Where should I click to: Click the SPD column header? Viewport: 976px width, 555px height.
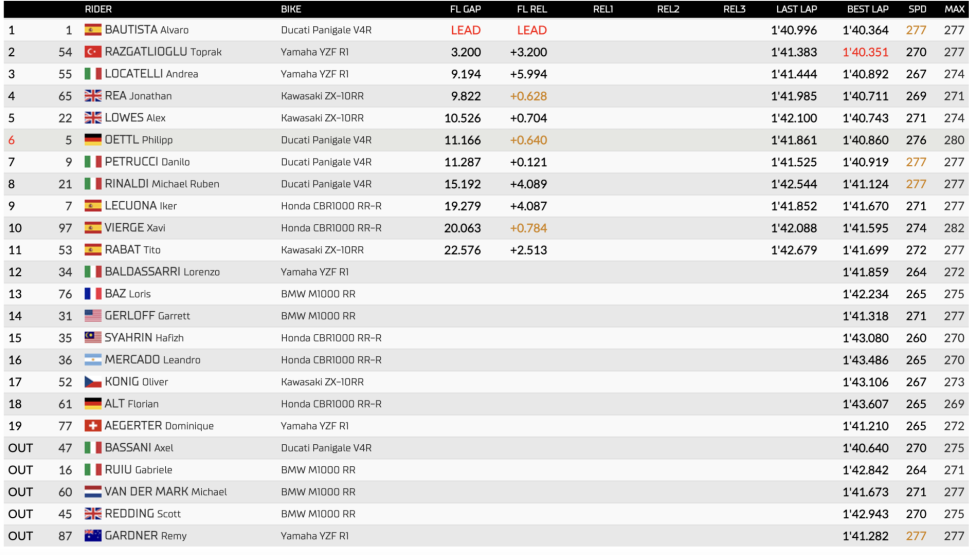(917, 9)
